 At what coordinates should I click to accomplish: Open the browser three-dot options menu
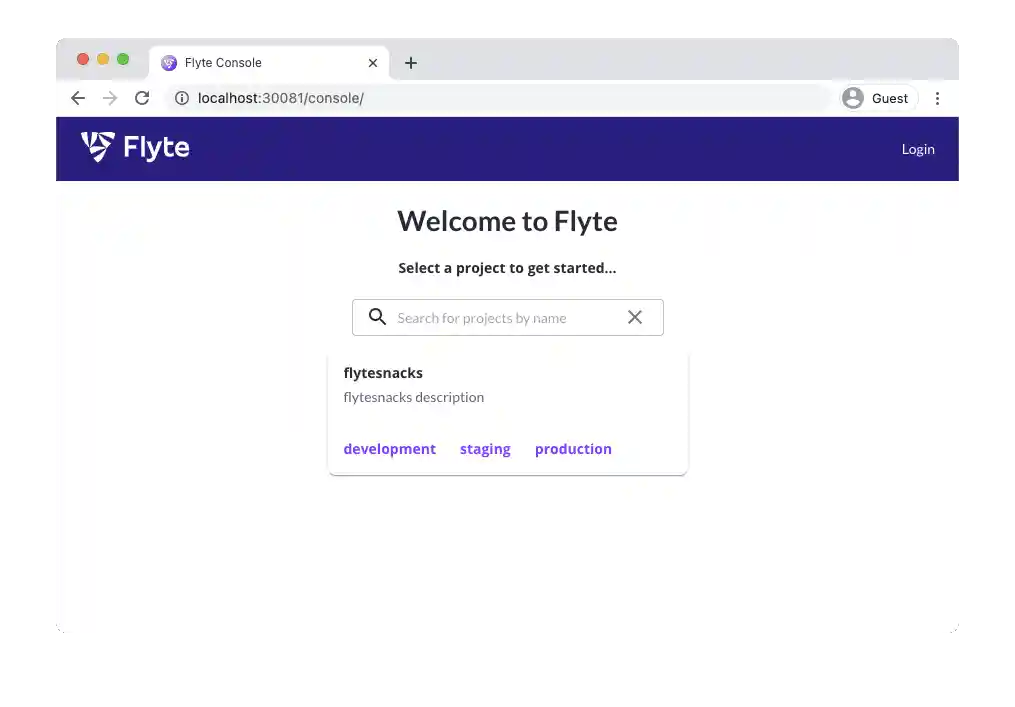tap(938, 98)
